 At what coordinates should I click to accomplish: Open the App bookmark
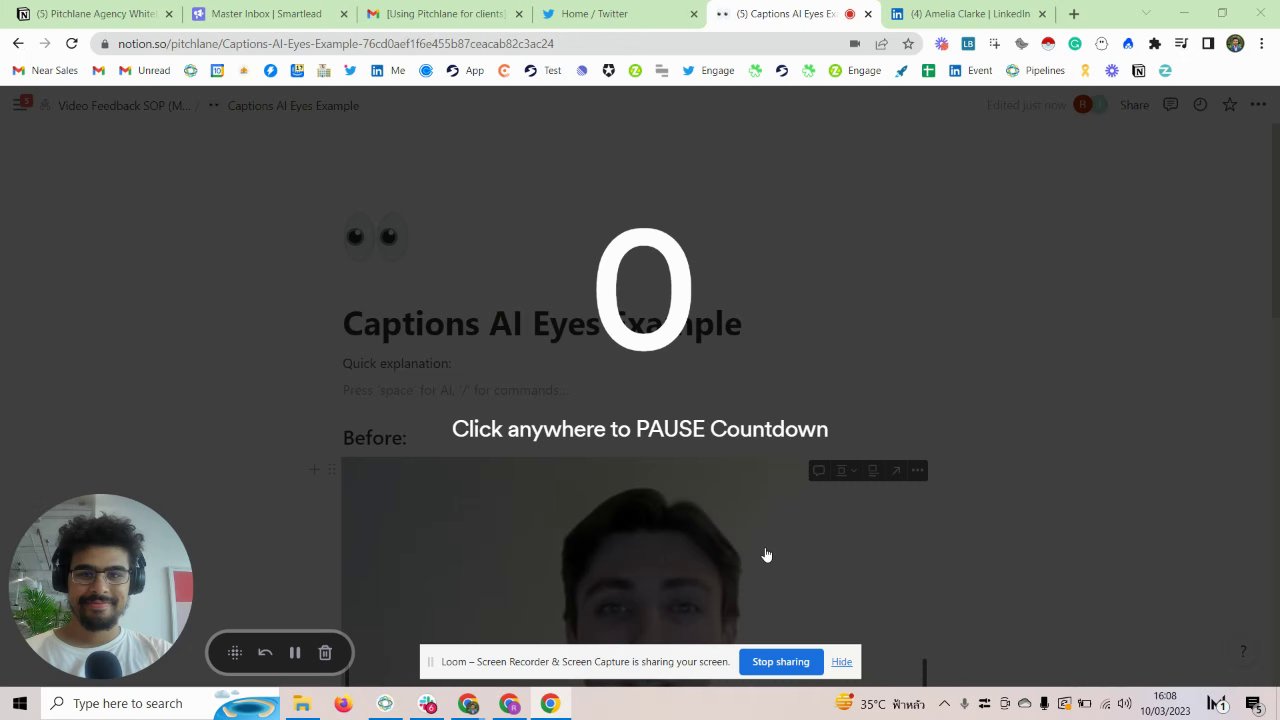[x=465, y=71]
